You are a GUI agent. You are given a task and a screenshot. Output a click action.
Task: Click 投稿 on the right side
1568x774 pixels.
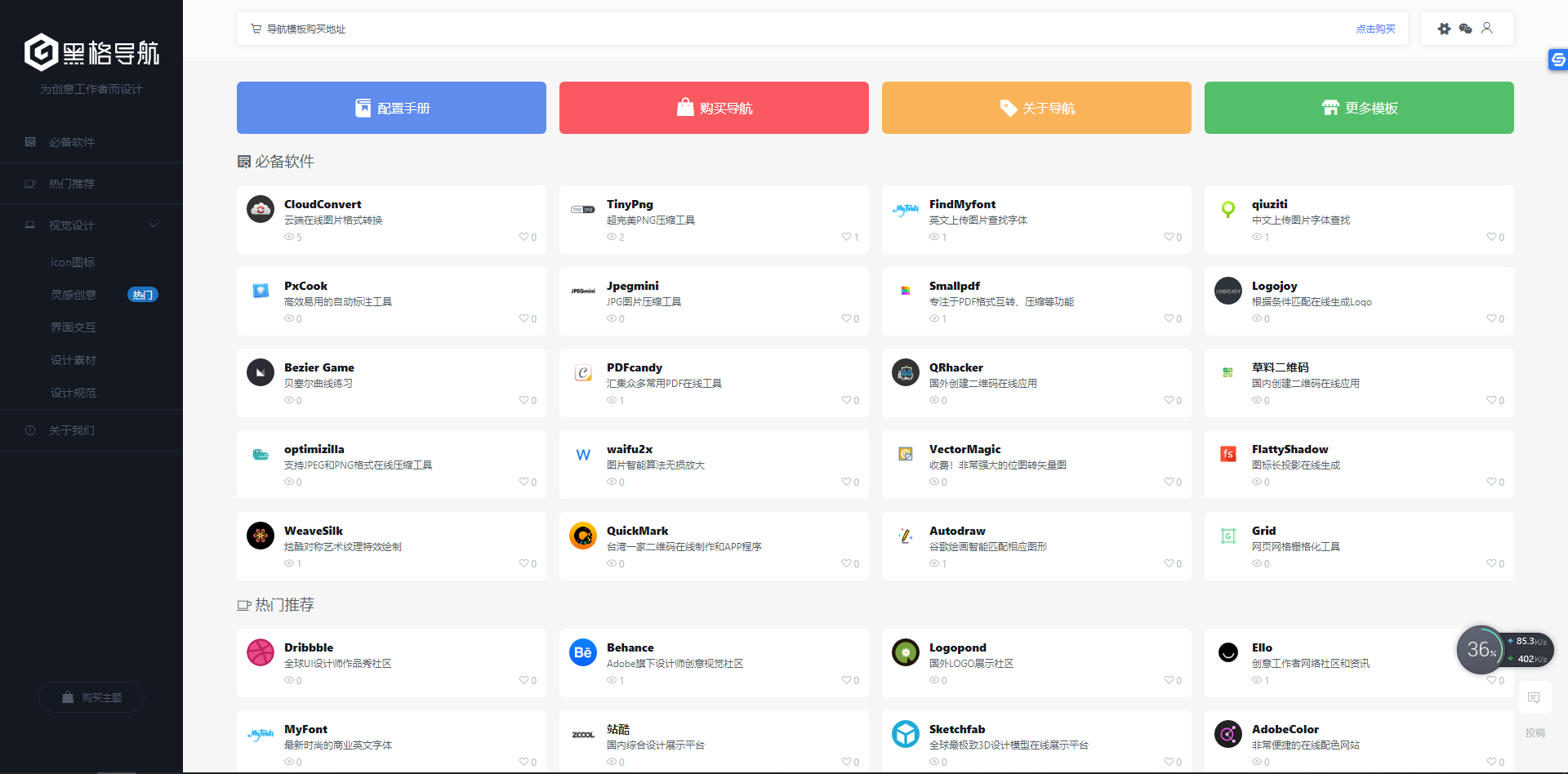pos(1535,732)
